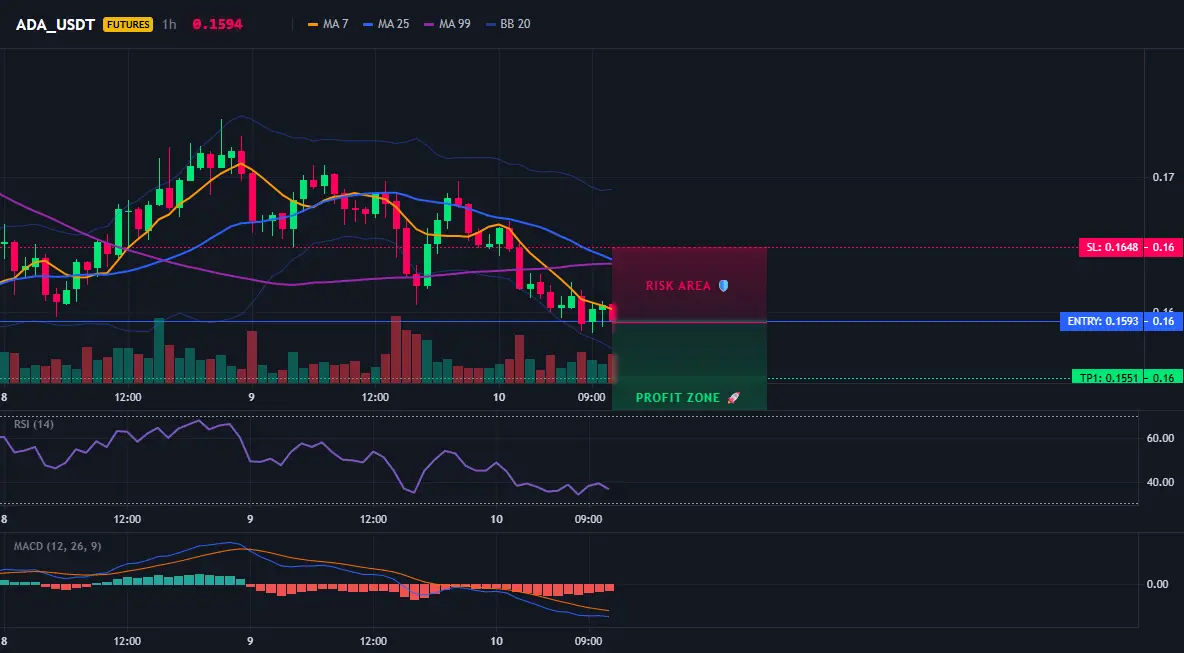Toggle the BB 20 legend entry

point(508,24)
